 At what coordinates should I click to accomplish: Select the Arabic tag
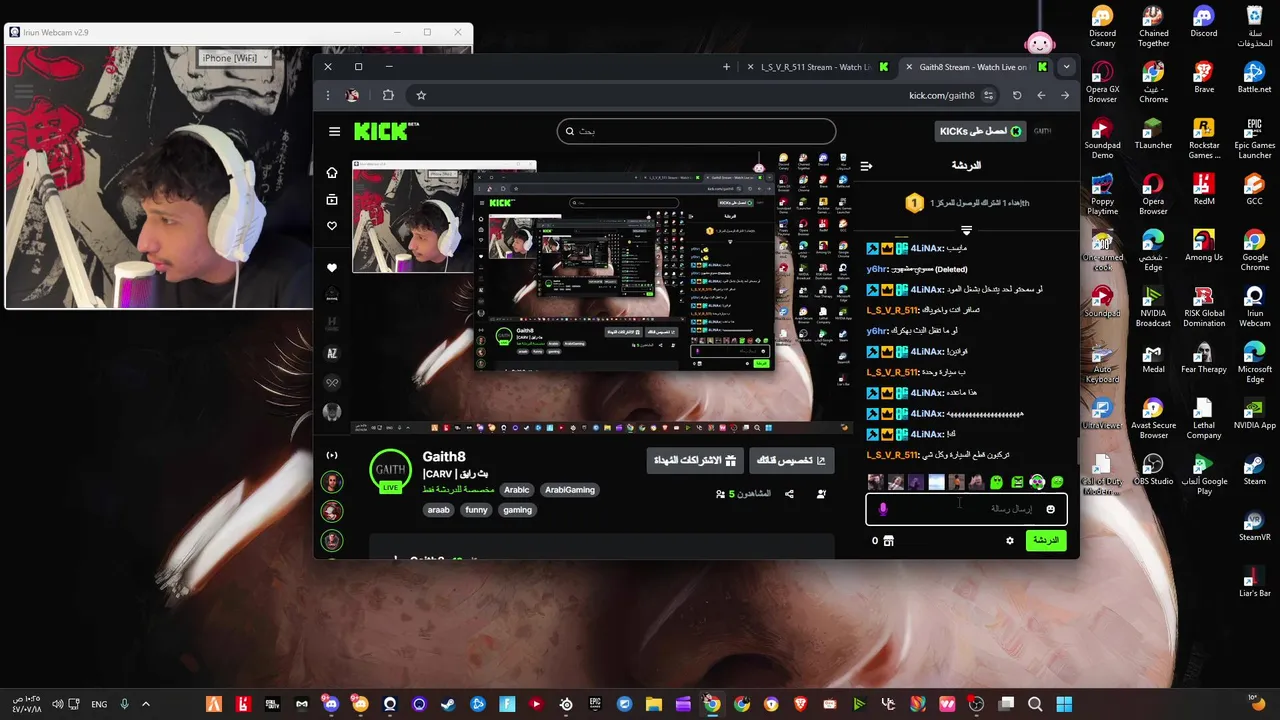(517, 490)
